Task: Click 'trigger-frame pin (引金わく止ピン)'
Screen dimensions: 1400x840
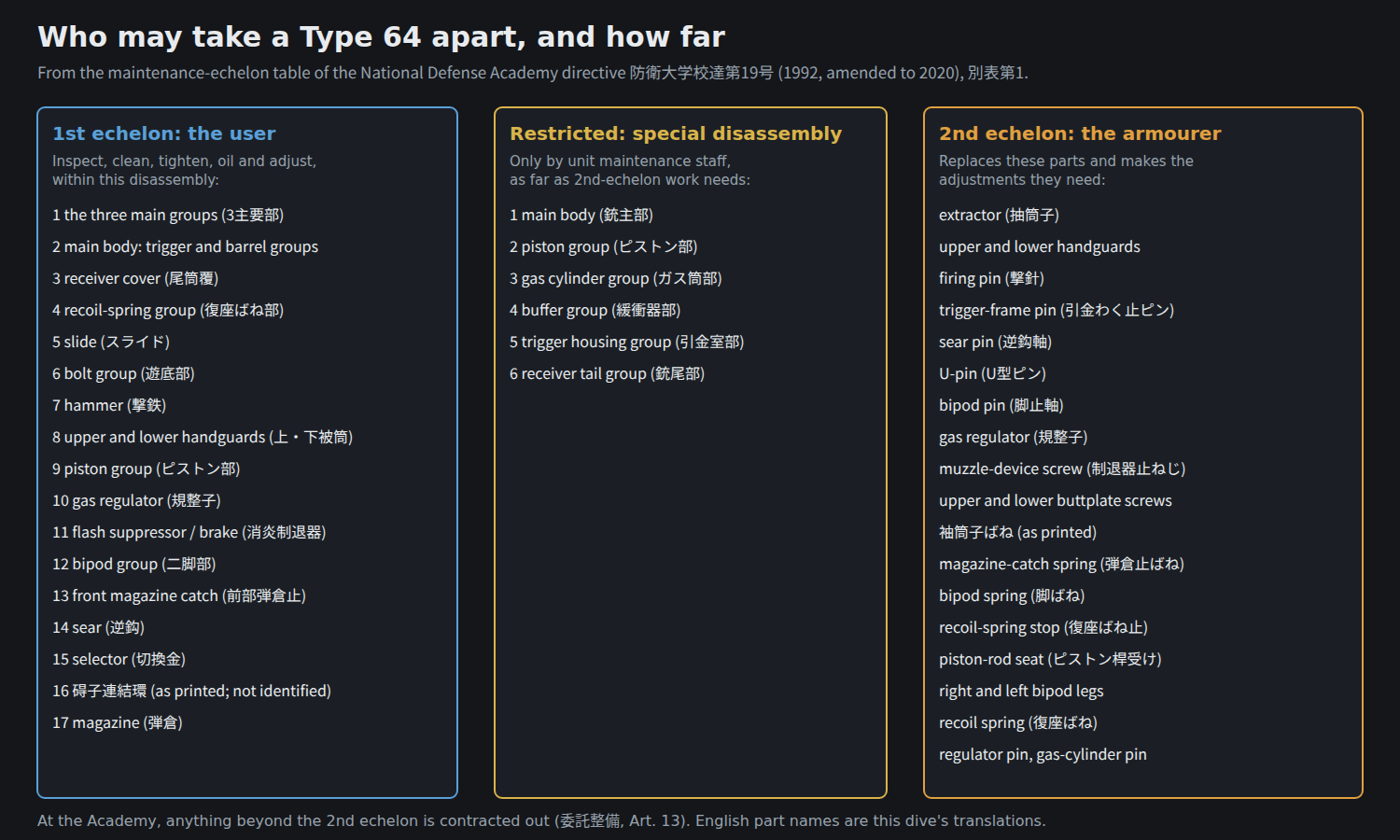Action: (x=1057, y=310)
